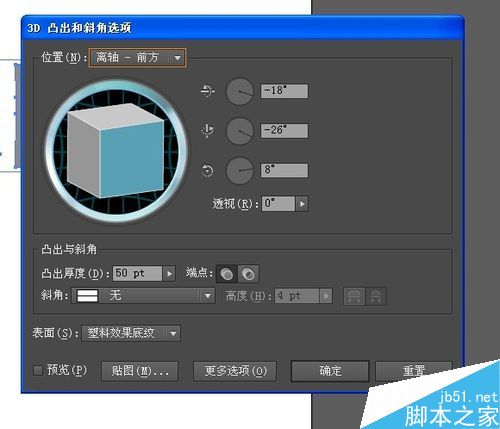Adjust the Z-axis rotation dial

239,170
